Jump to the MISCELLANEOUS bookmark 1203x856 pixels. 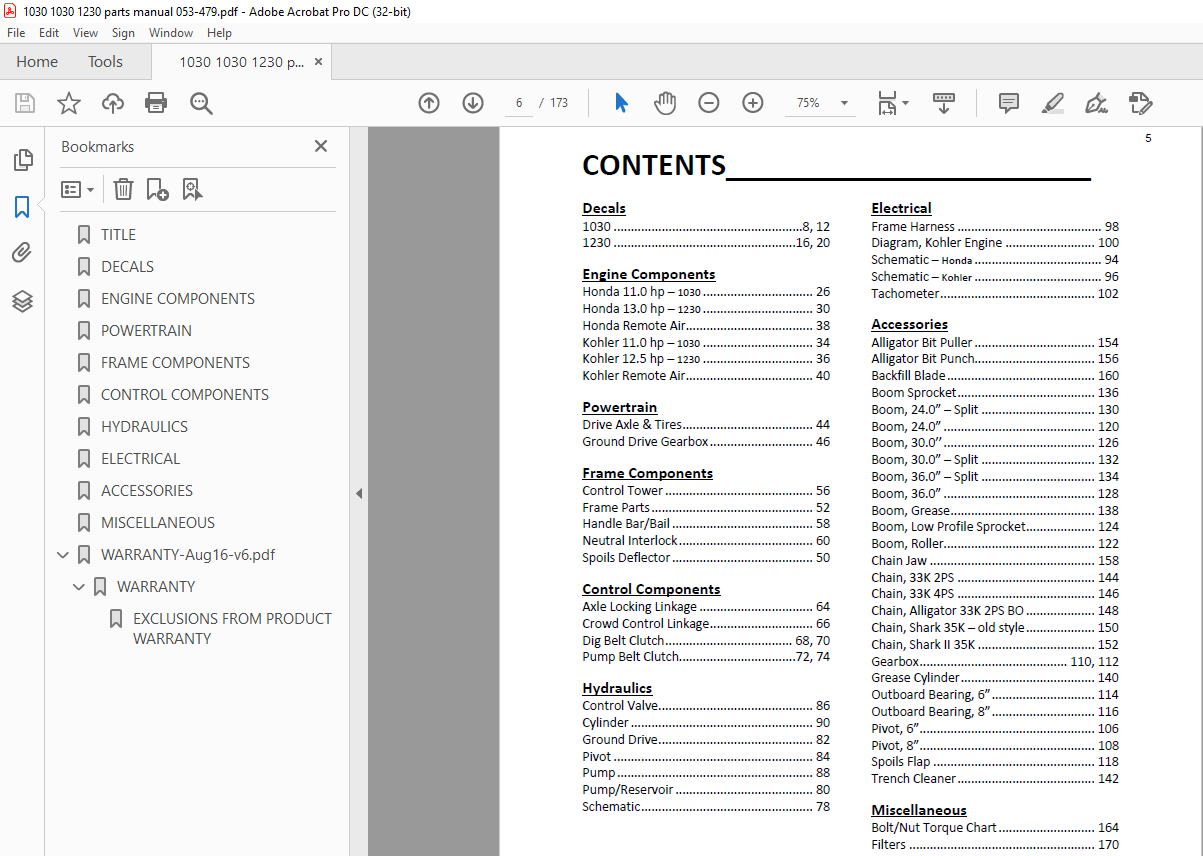tap(158, 522)
